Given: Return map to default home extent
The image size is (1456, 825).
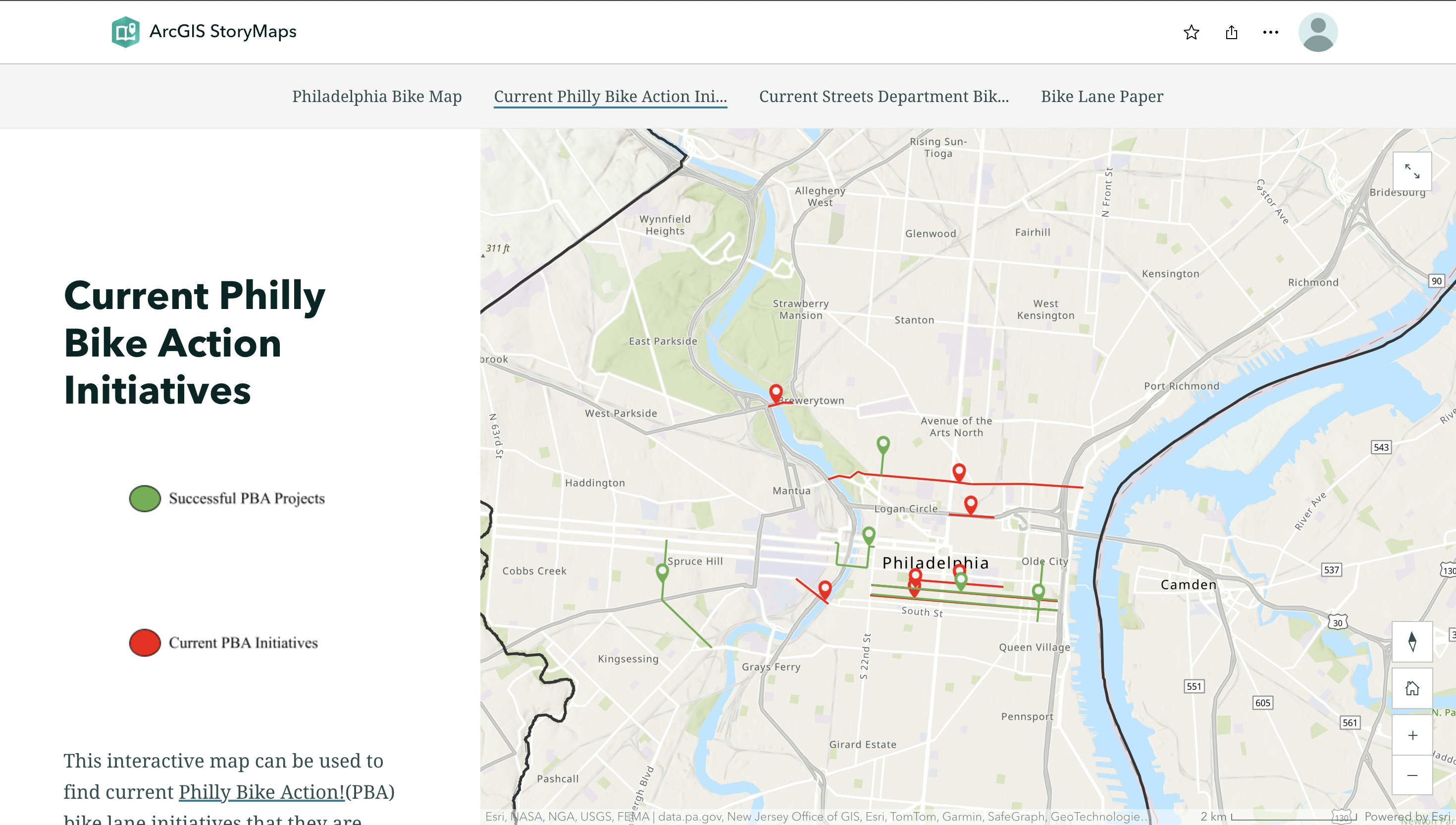Looking at the screenshot, I should [1412, 688].
